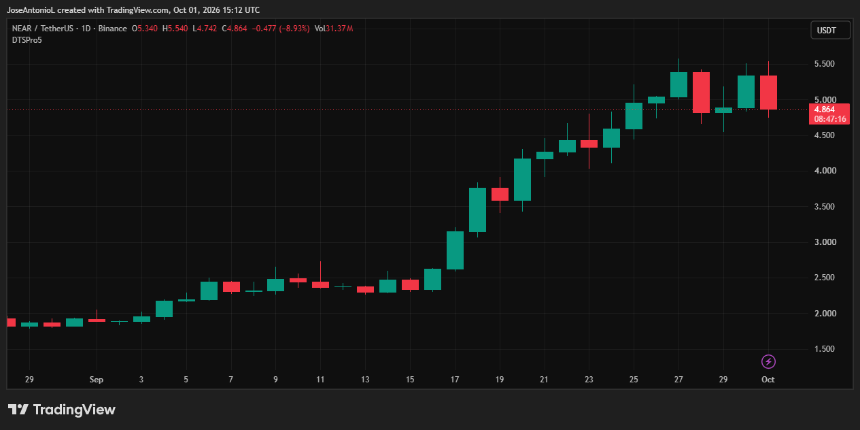This screenshot has height=430, width=860.
Task: Click the 4.000 price axis label
Action: [x=825, y=171]
